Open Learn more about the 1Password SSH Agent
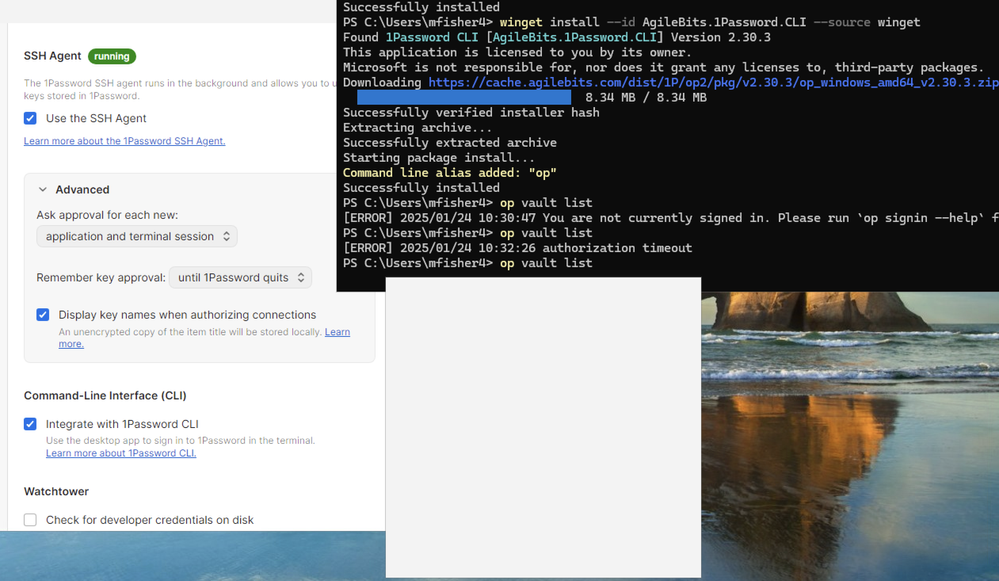This screenshot has height=581, width=999. click(x=124, y=141)
